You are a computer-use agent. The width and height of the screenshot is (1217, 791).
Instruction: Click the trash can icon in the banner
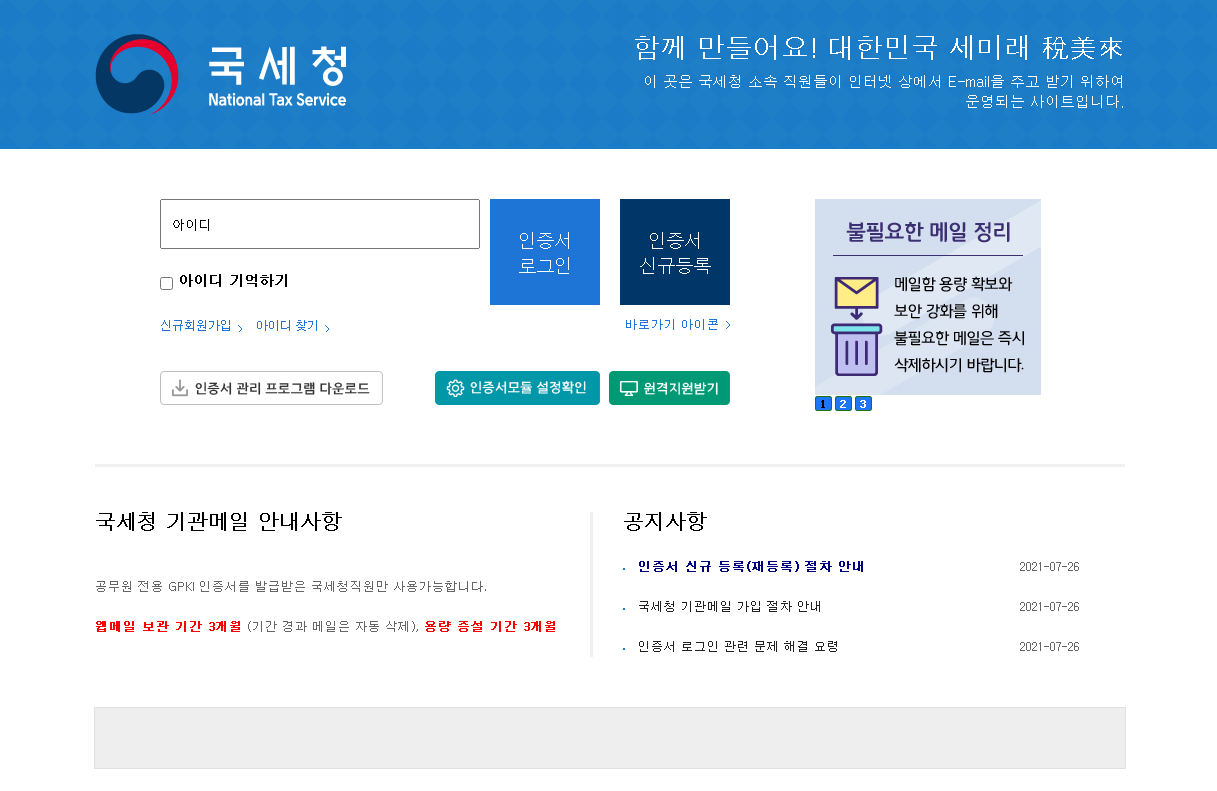pyautogui.click(x=855, y=349)
